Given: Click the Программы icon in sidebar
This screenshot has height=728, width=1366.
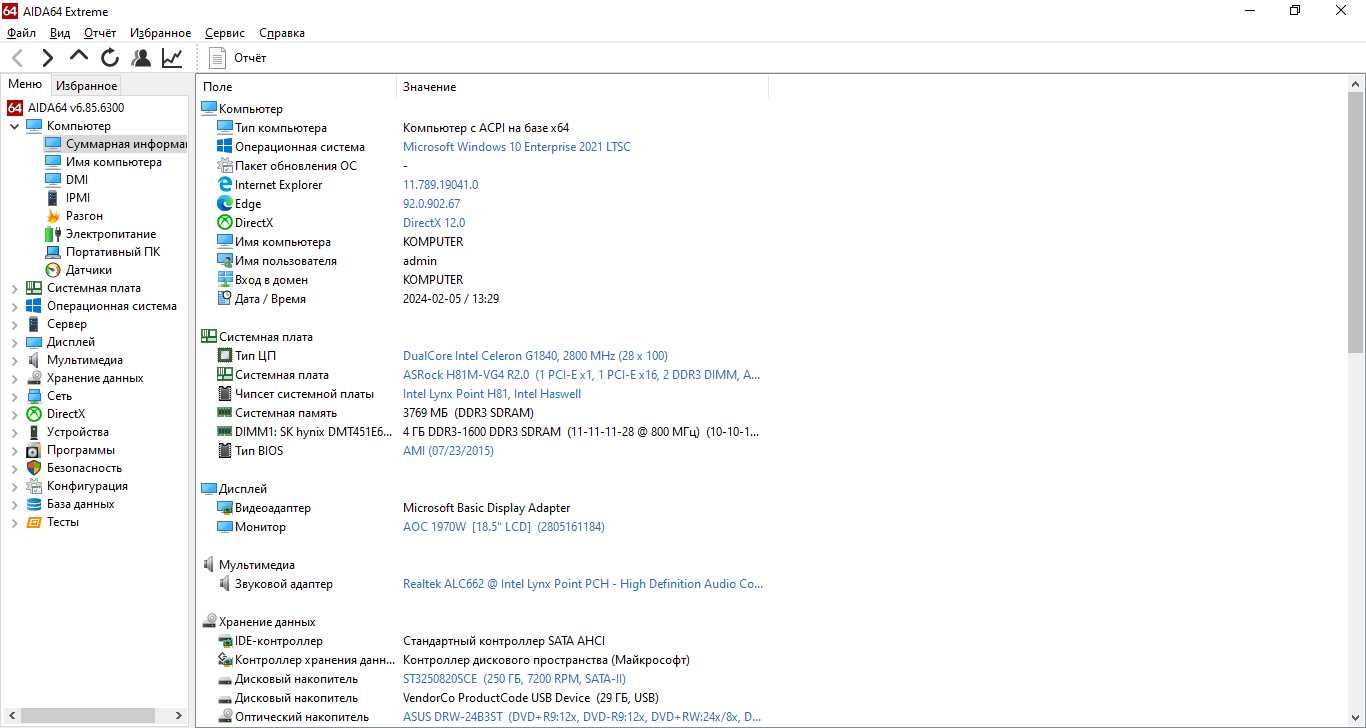Looking at the screenshot, I should [34, 450].
